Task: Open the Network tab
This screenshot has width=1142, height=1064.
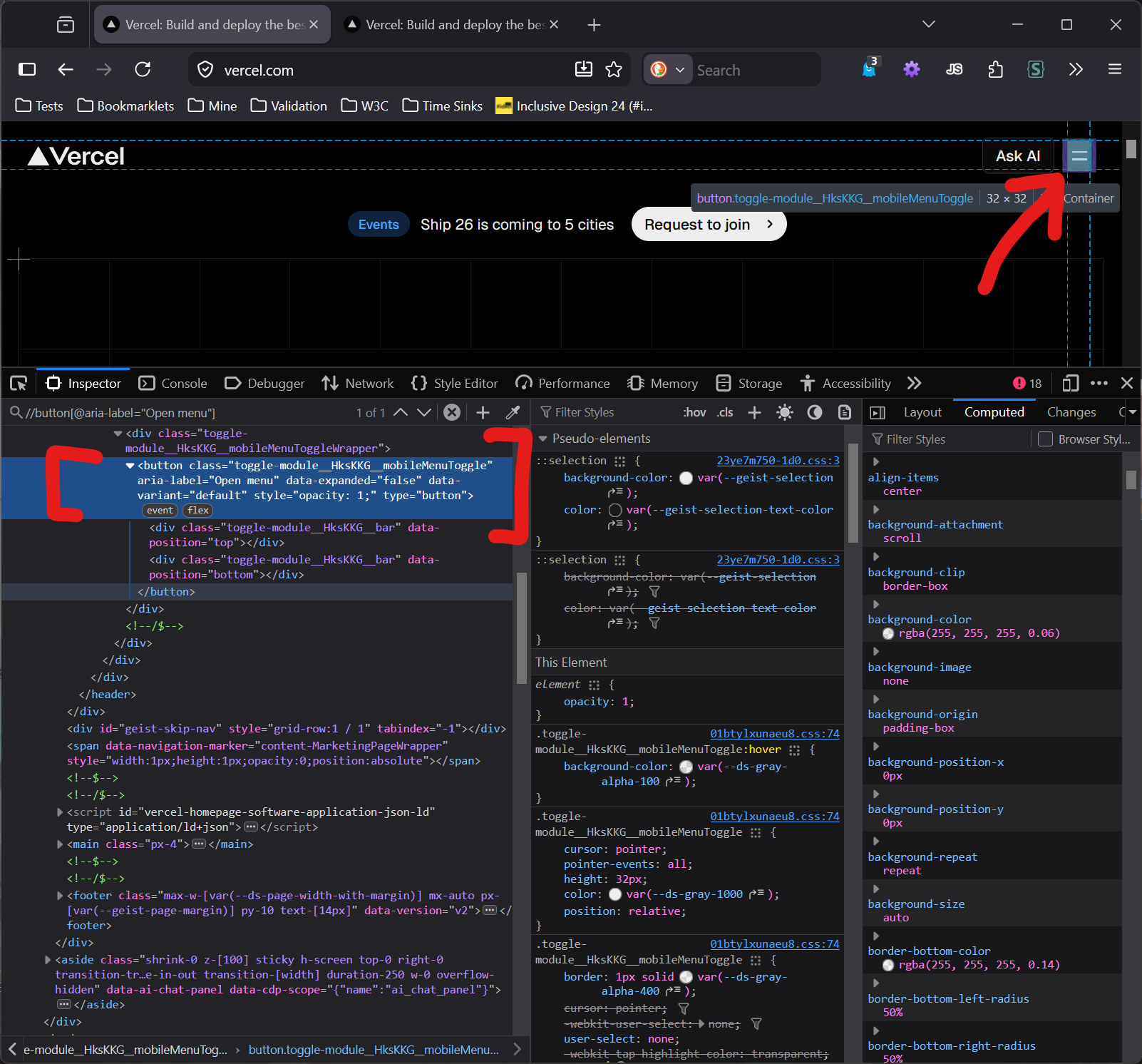Action: pyautogui.click(x=358, y=384)
